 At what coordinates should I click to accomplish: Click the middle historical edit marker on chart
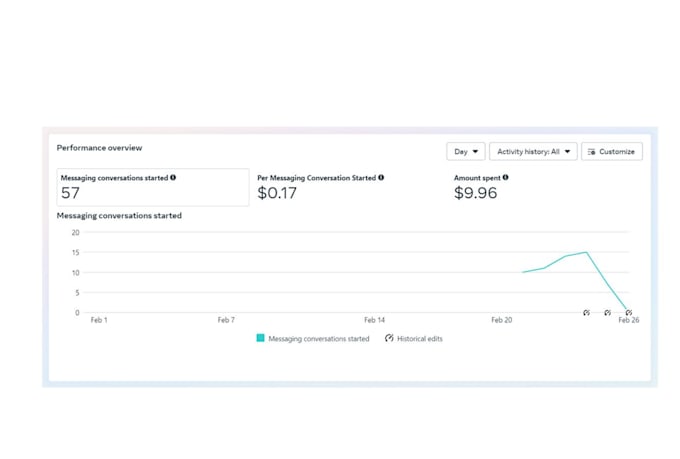(x=608, y=312)
